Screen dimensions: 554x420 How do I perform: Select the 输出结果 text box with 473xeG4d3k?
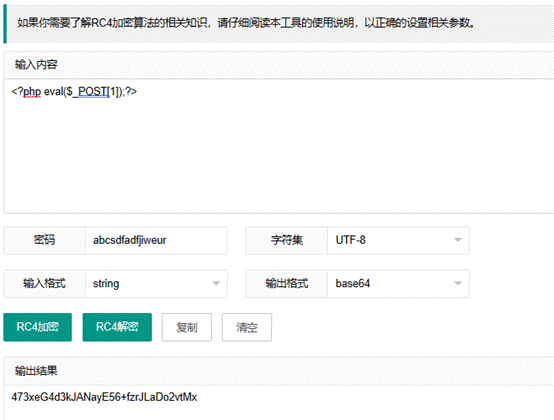[279, 403]
